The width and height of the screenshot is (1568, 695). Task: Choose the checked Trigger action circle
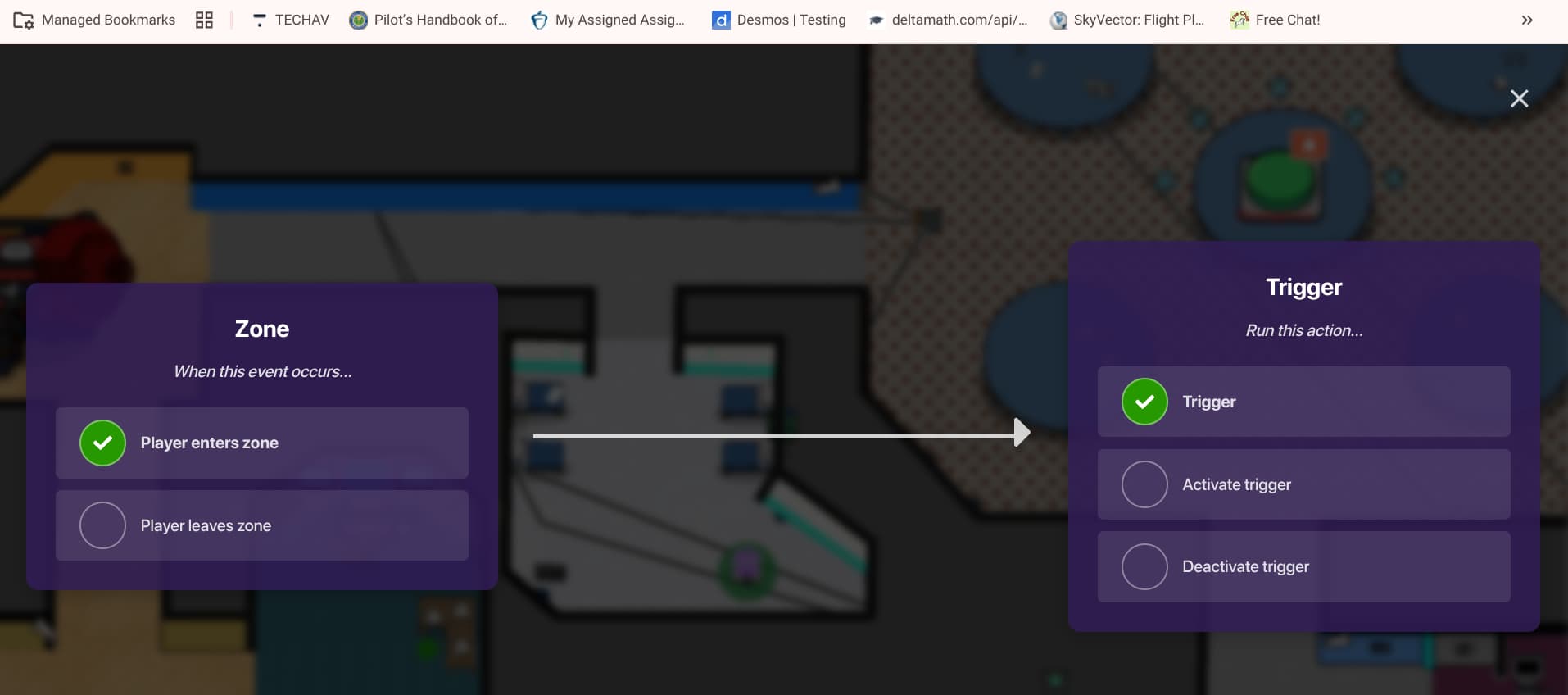click(1144, 402)
